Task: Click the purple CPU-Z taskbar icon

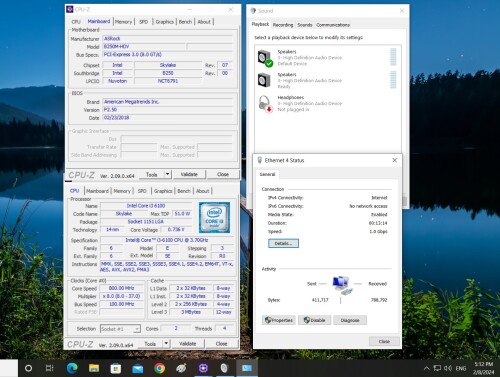Action: [x=203, y=368]
